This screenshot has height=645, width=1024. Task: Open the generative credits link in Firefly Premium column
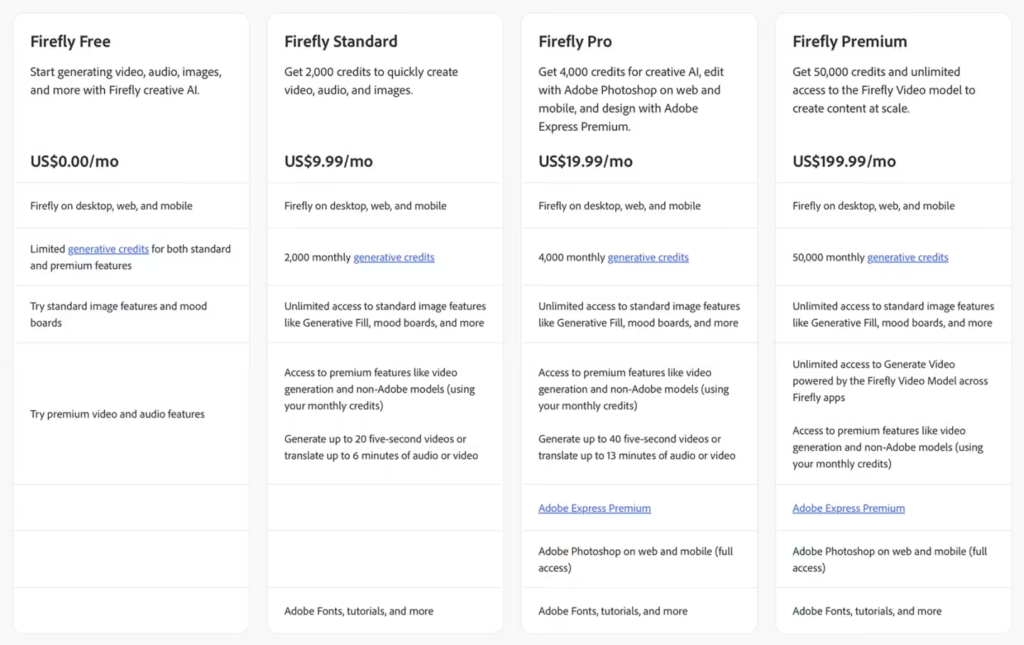(907, 256)
